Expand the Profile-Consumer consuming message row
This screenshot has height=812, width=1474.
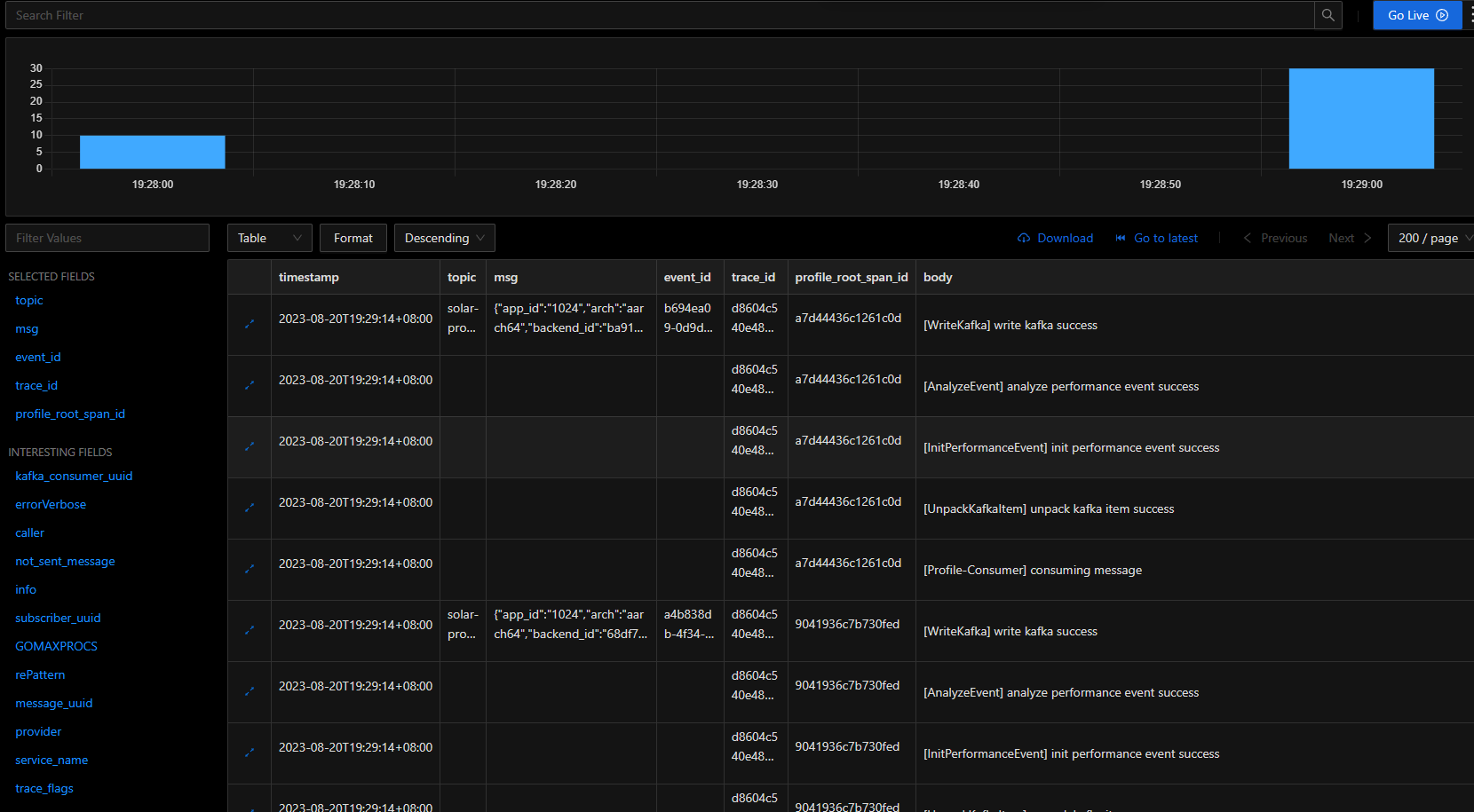click(250, 569)
